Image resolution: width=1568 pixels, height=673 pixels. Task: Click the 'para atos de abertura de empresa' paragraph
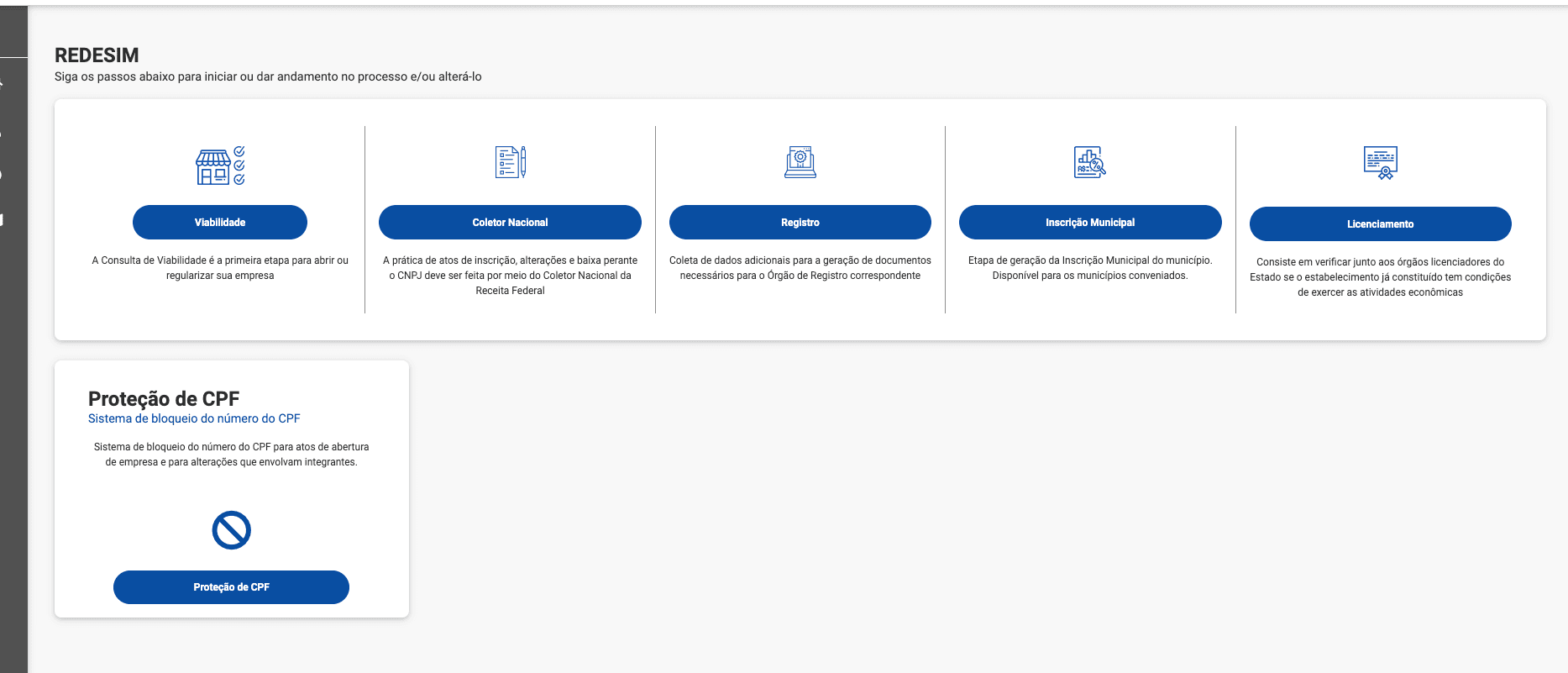click(232, 455)
